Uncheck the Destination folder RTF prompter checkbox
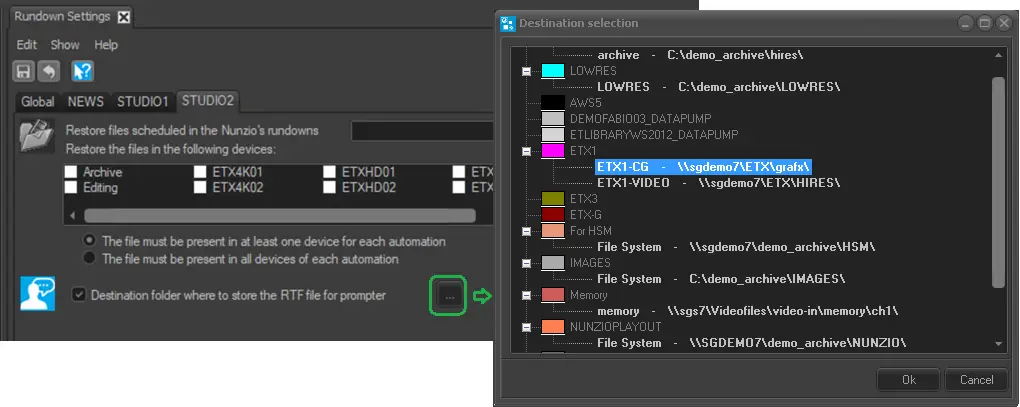Viewport: 1020px width, 407px height. click(79, 295)
